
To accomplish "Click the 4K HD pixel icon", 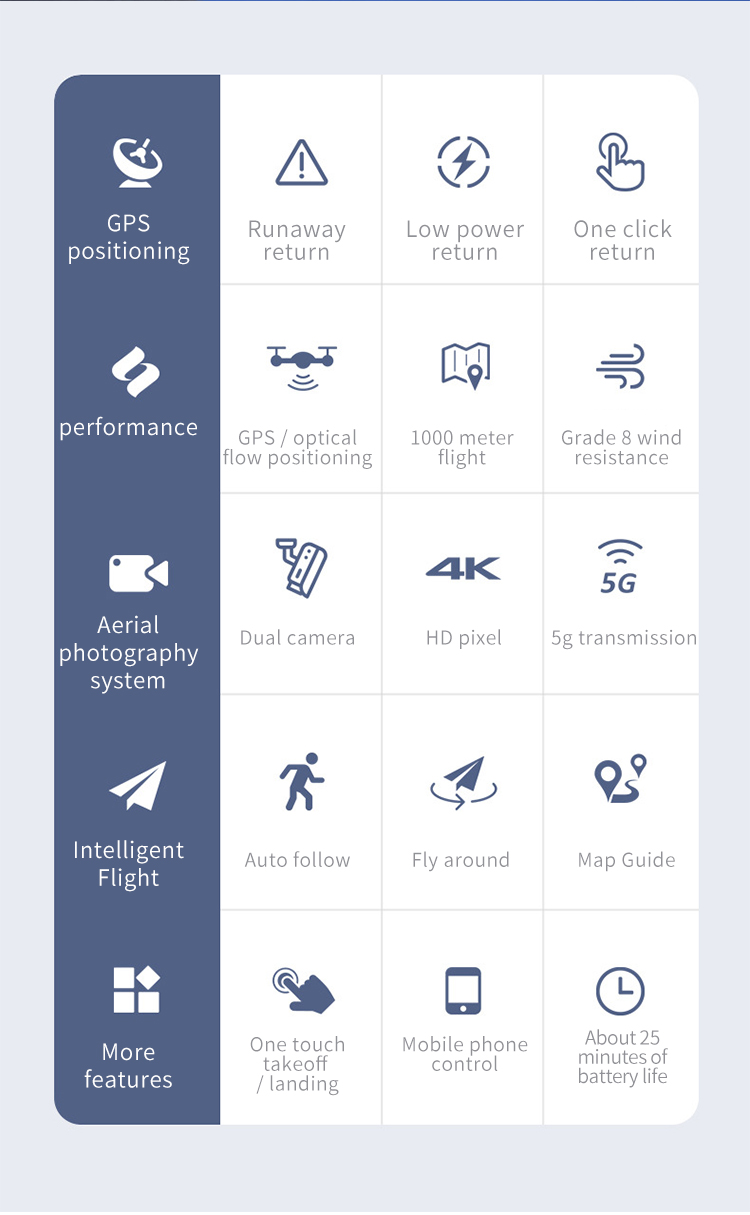I will (x=463, y=569).
